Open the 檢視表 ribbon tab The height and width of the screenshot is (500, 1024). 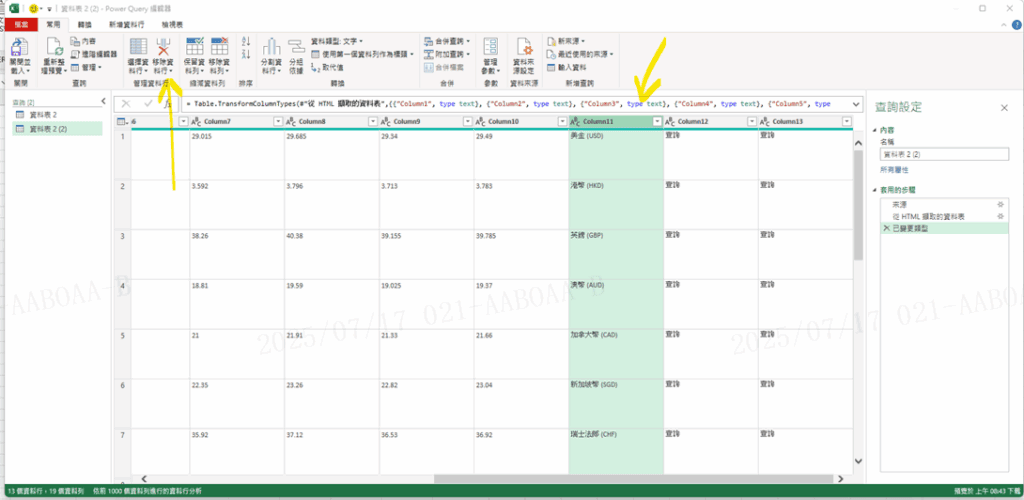pos(172,23)
